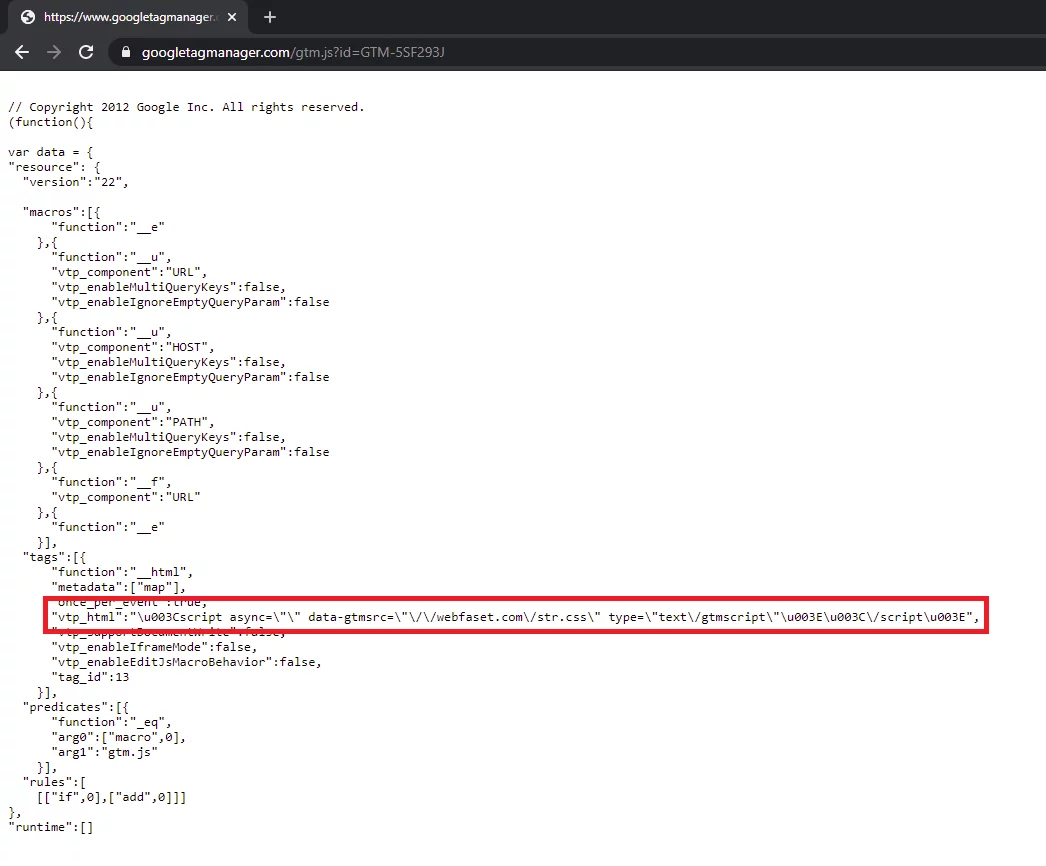Select the refresh icon next to forward arrow
Image resolution: width=1046 pixels, height=866 pixels.
tap(86, 51)
